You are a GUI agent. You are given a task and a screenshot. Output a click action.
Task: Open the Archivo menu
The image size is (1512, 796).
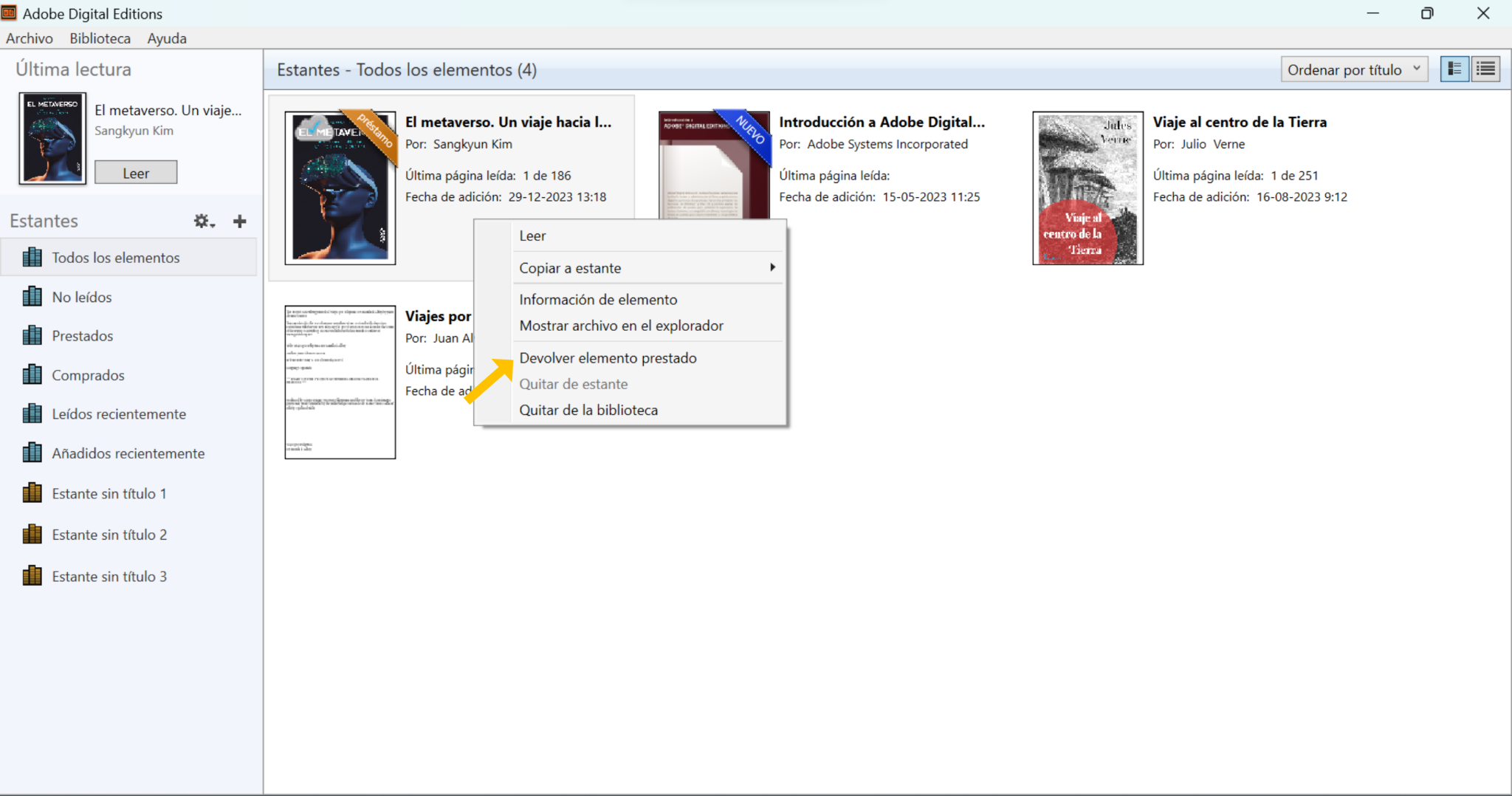coord(30,38)
